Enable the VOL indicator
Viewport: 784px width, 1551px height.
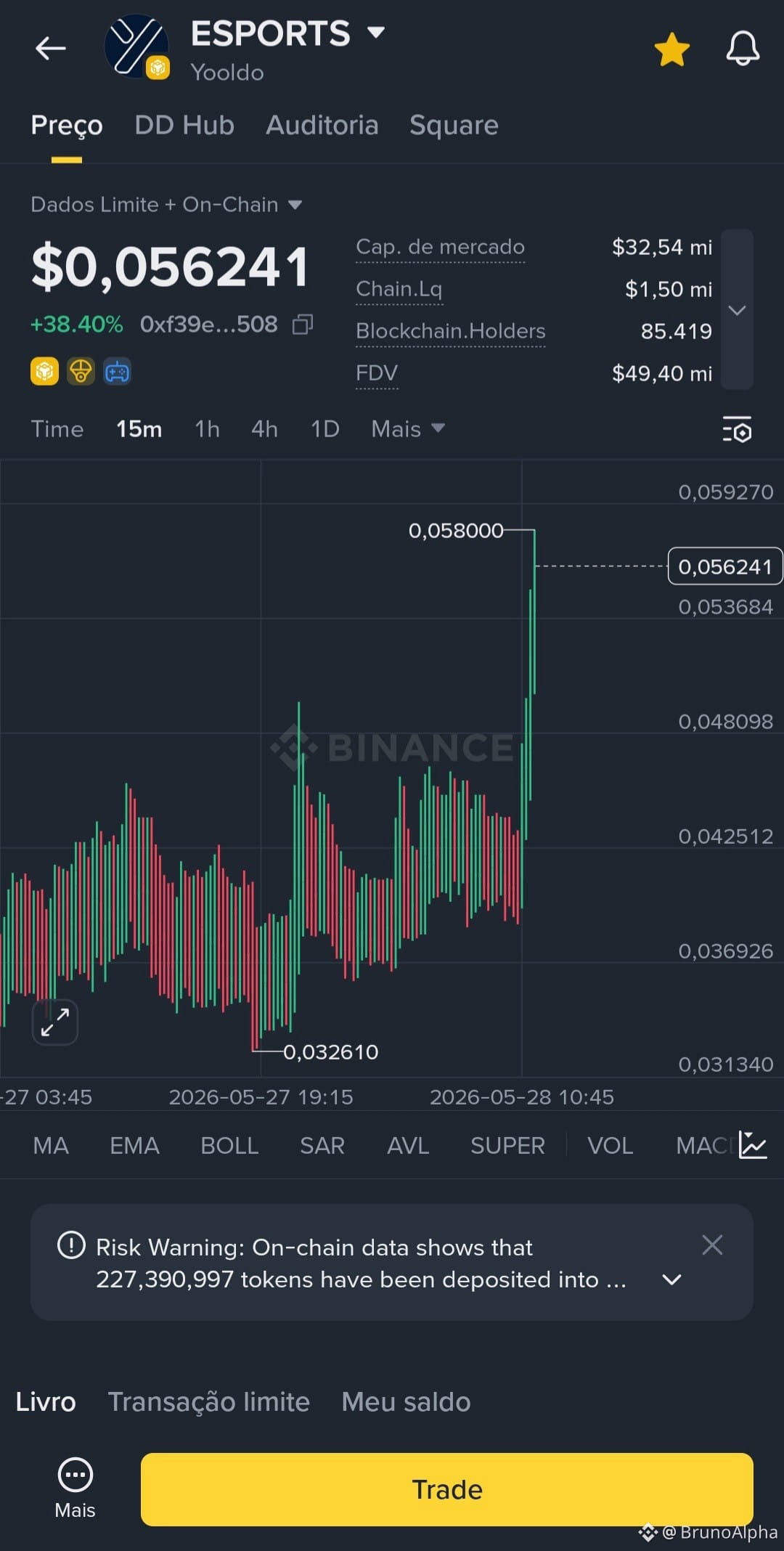[610, 1146]
